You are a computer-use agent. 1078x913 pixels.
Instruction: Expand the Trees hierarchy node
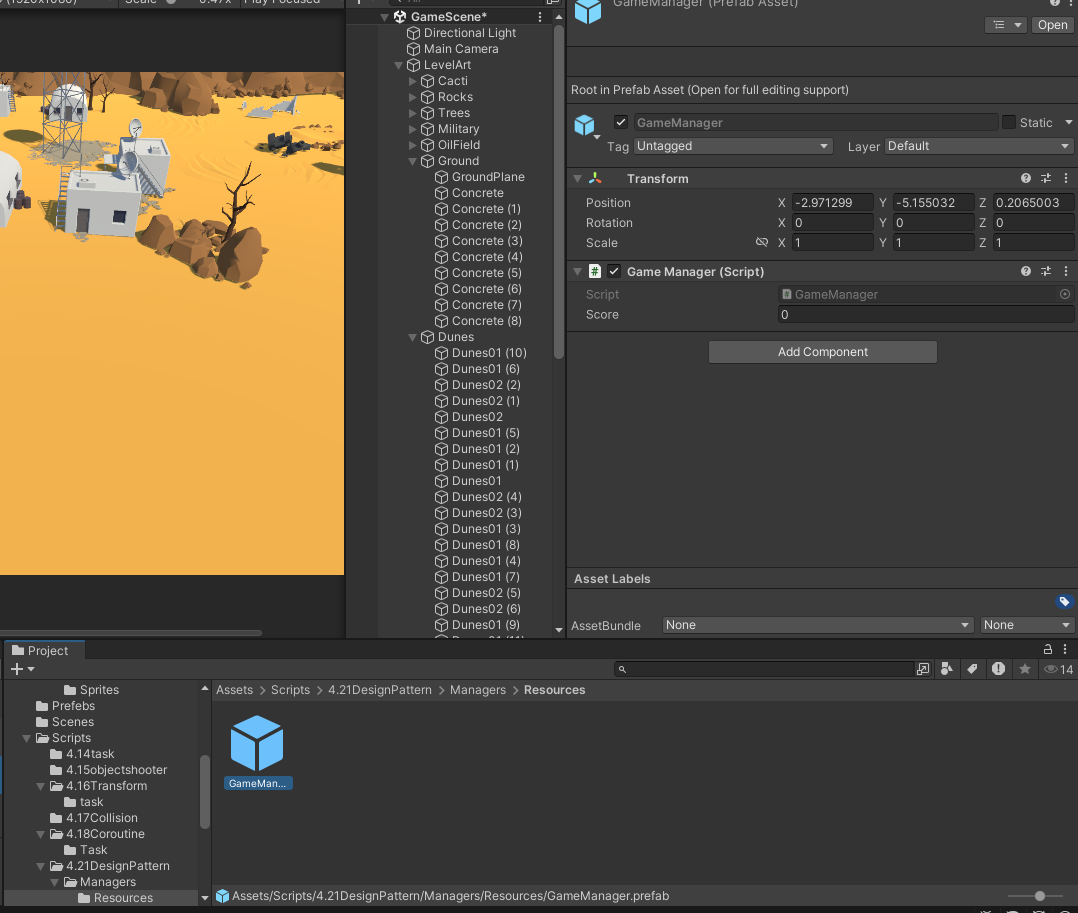tap(412, 113)
